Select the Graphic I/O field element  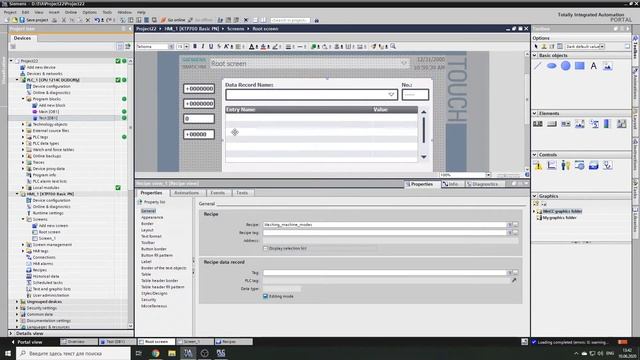[x=580, y=124]
